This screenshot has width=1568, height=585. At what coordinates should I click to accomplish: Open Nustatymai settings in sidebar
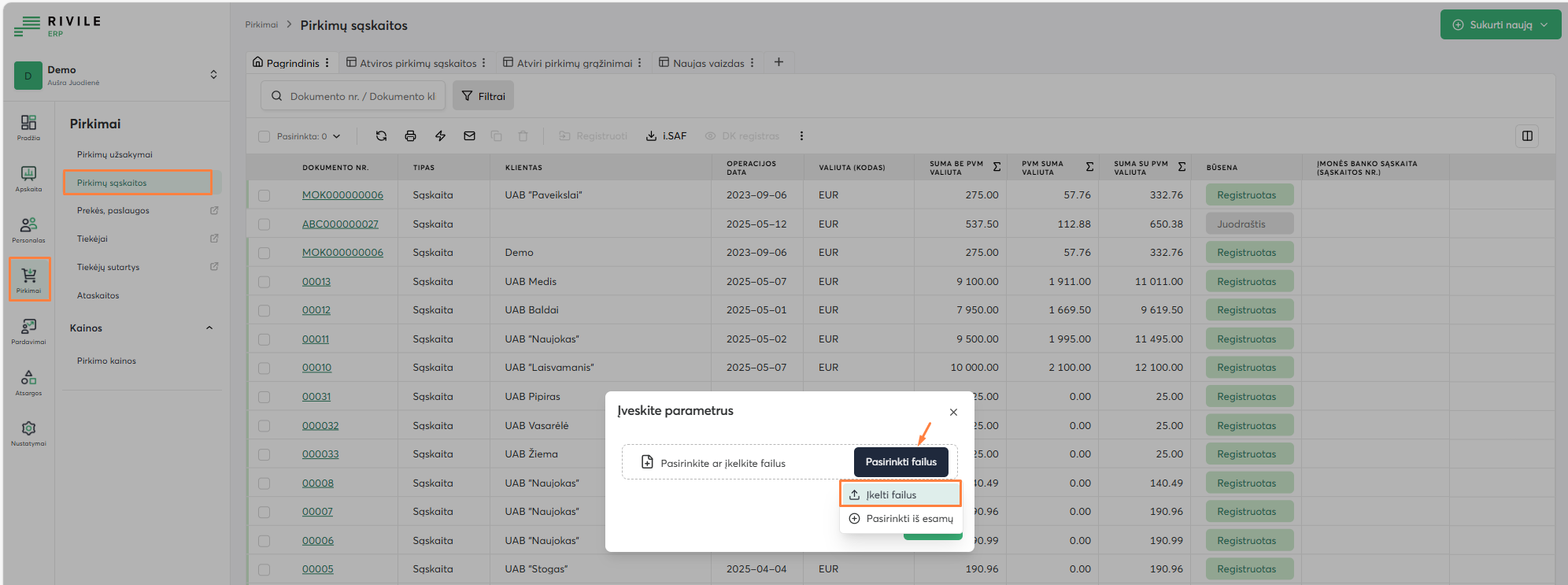28,433
